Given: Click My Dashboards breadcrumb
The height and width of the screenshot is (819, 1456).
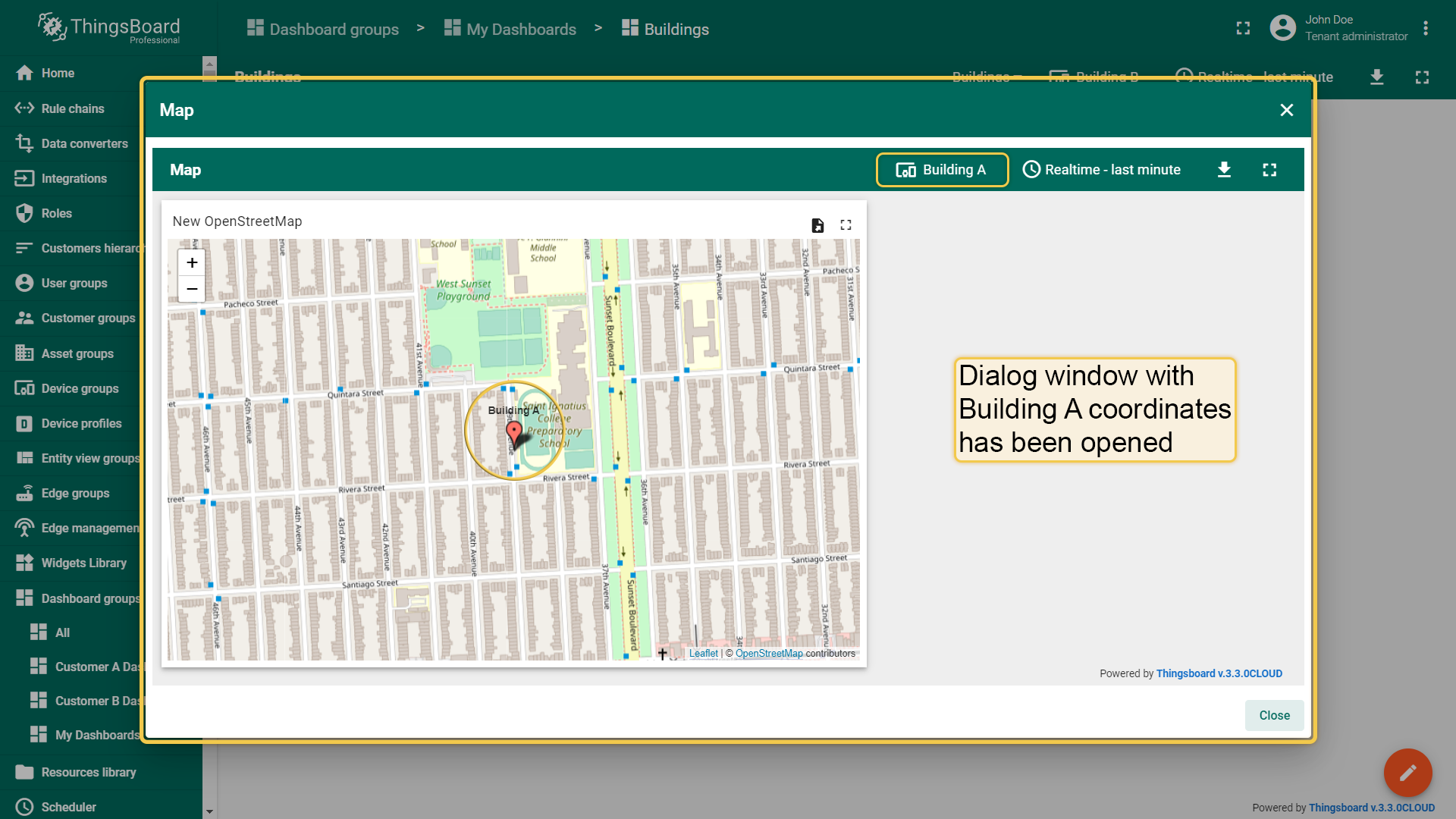Looking at the screenshot, I should tap(510, 29).
